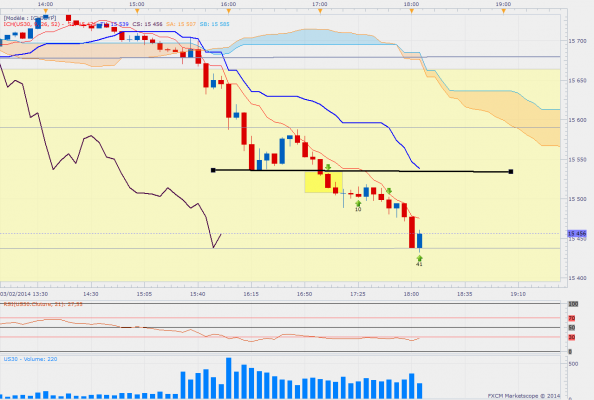Click the orange 18:00 hour marker triangle
Image resolution: width=594 pixels, height=400 pixels.
point(411,11)
